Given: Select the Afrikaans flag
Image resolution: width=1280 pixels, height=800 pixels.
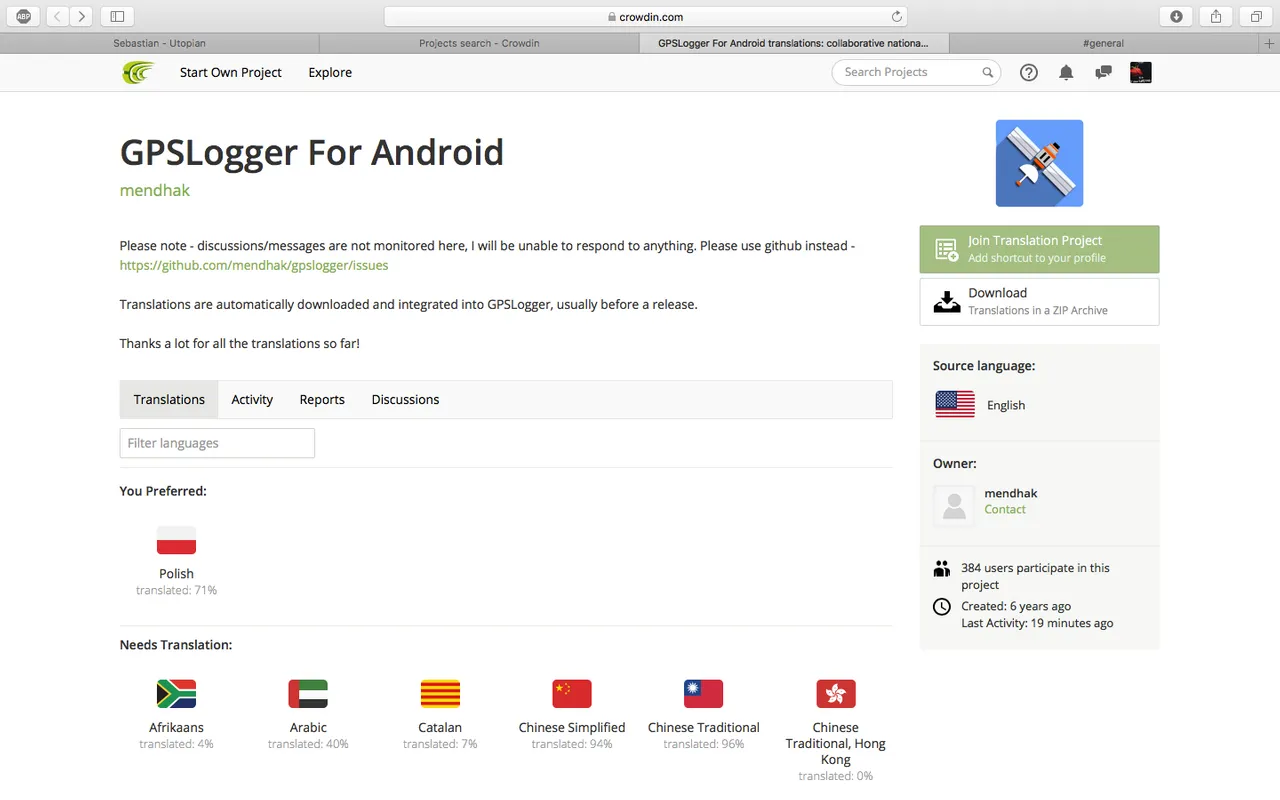Looking at the screenshot, I should [x=176, y=694].
